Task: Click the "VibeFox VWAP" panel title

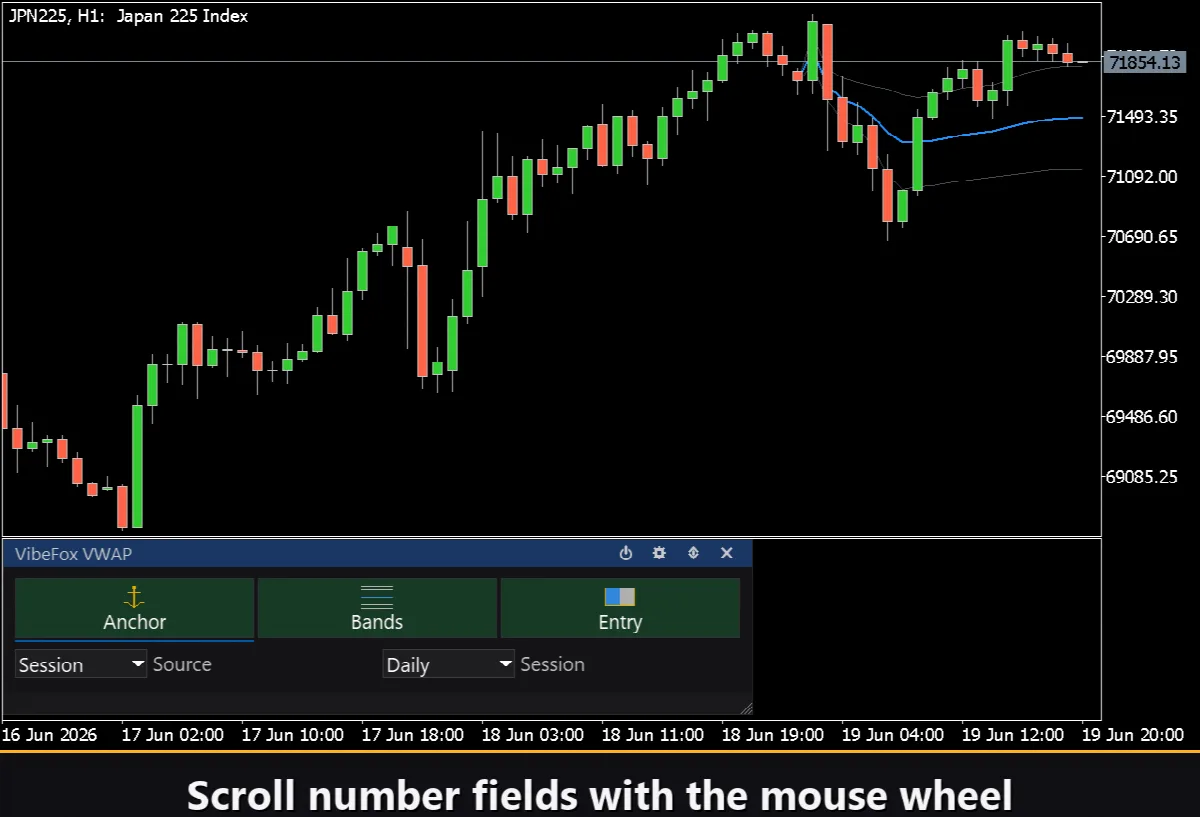Action: point(74,553)
